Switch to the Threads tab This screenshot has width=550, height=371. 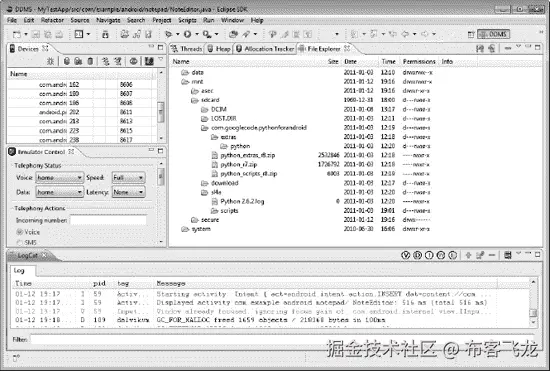[x=187, y=49]
